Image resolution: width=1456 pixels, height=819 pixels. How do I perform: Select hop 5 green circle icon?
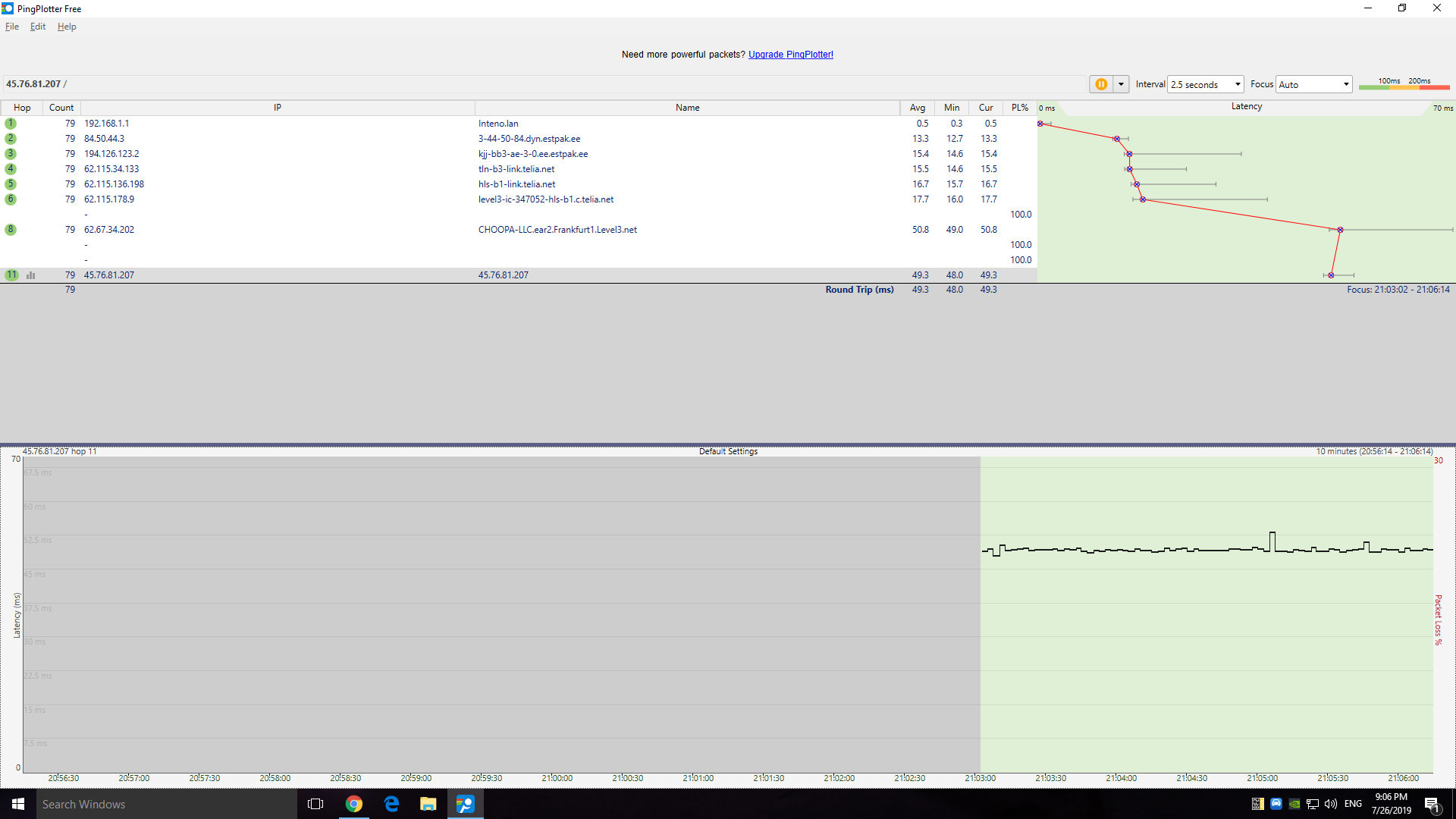[11, 184]
